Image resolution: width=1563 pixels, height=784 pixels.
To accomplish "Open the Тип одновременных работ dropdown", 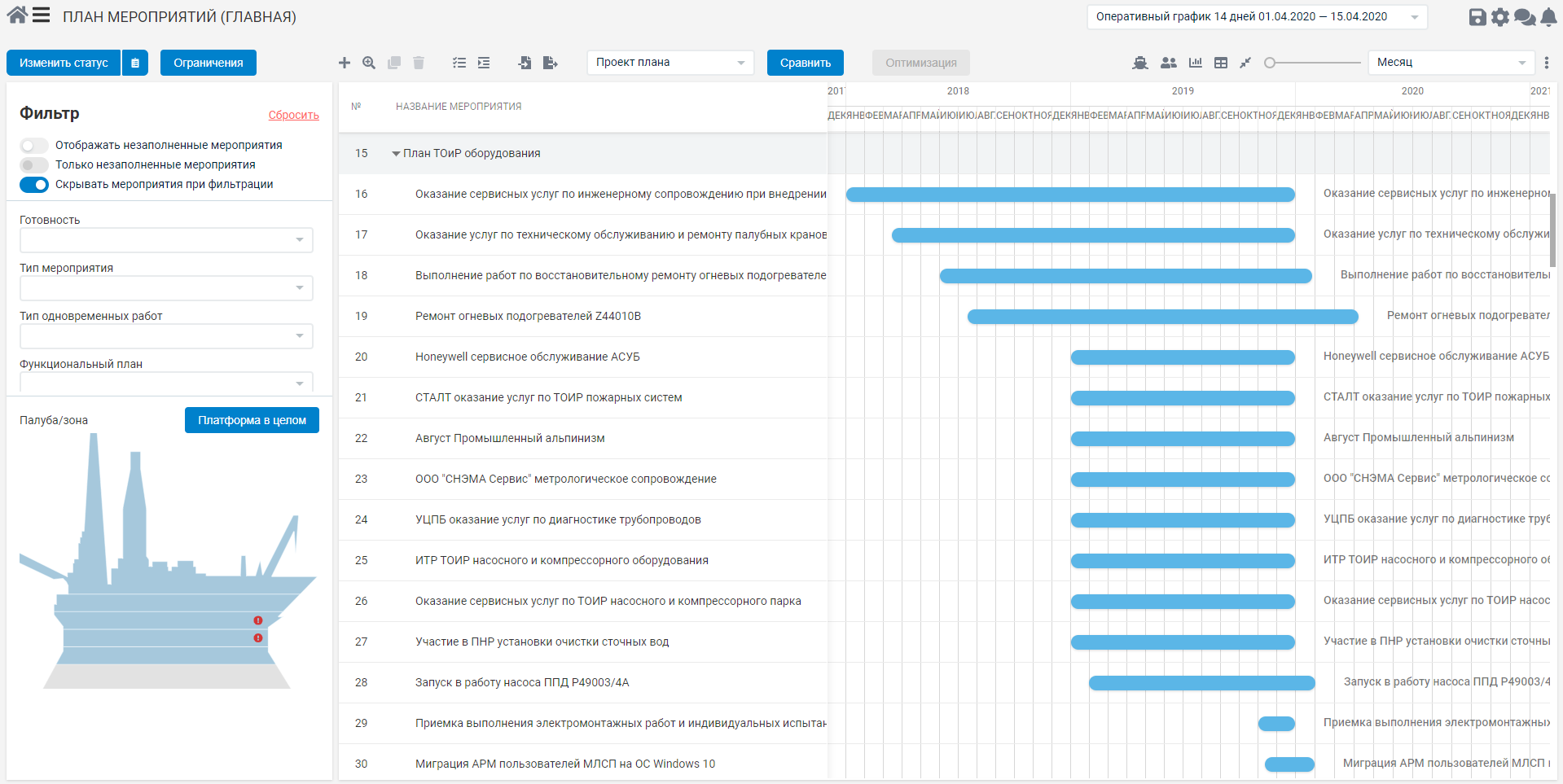I will pos(166,336).
